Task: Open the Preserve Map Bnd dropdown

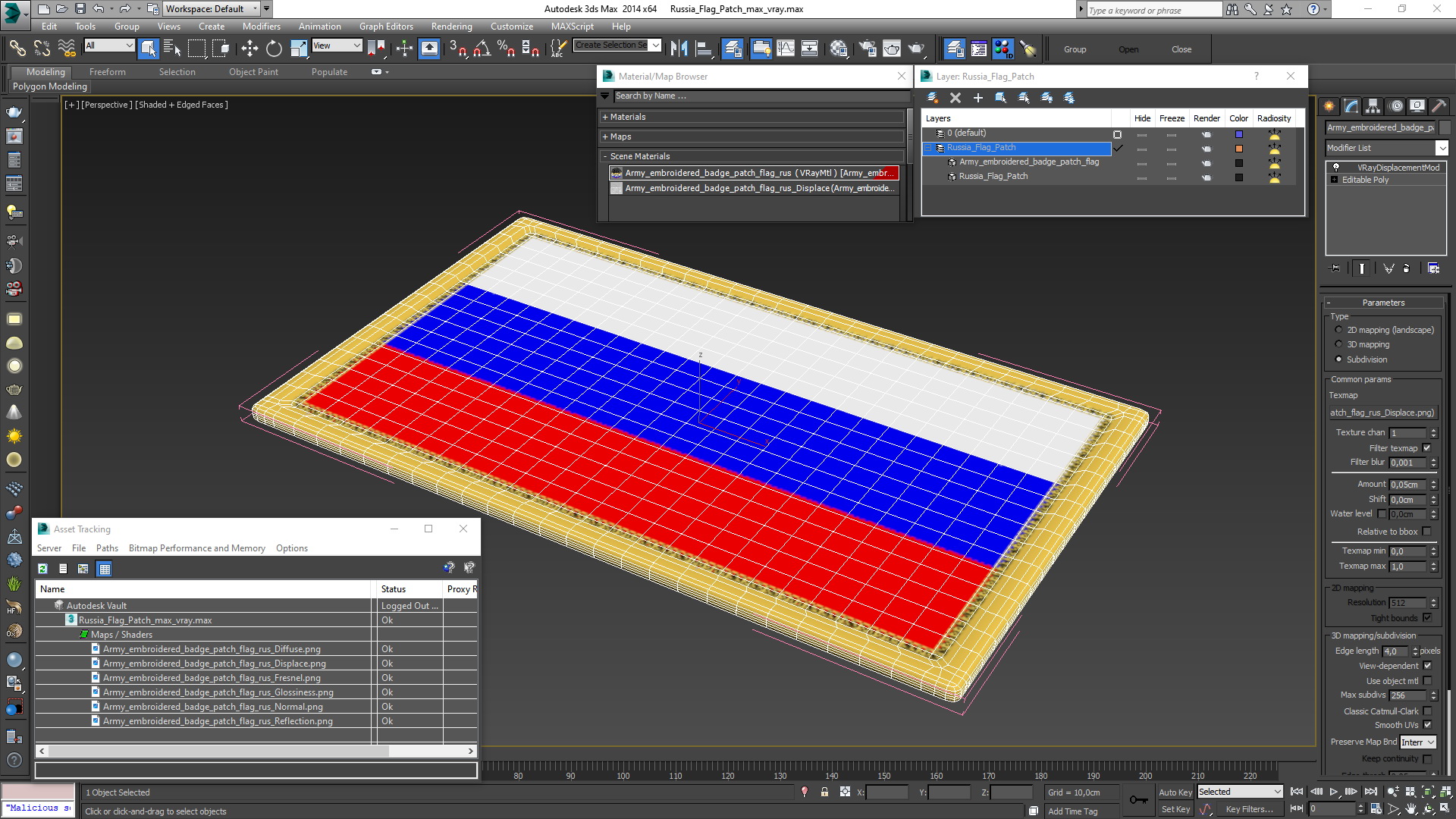Action: pyautogui.click(x=1417, y=742)
